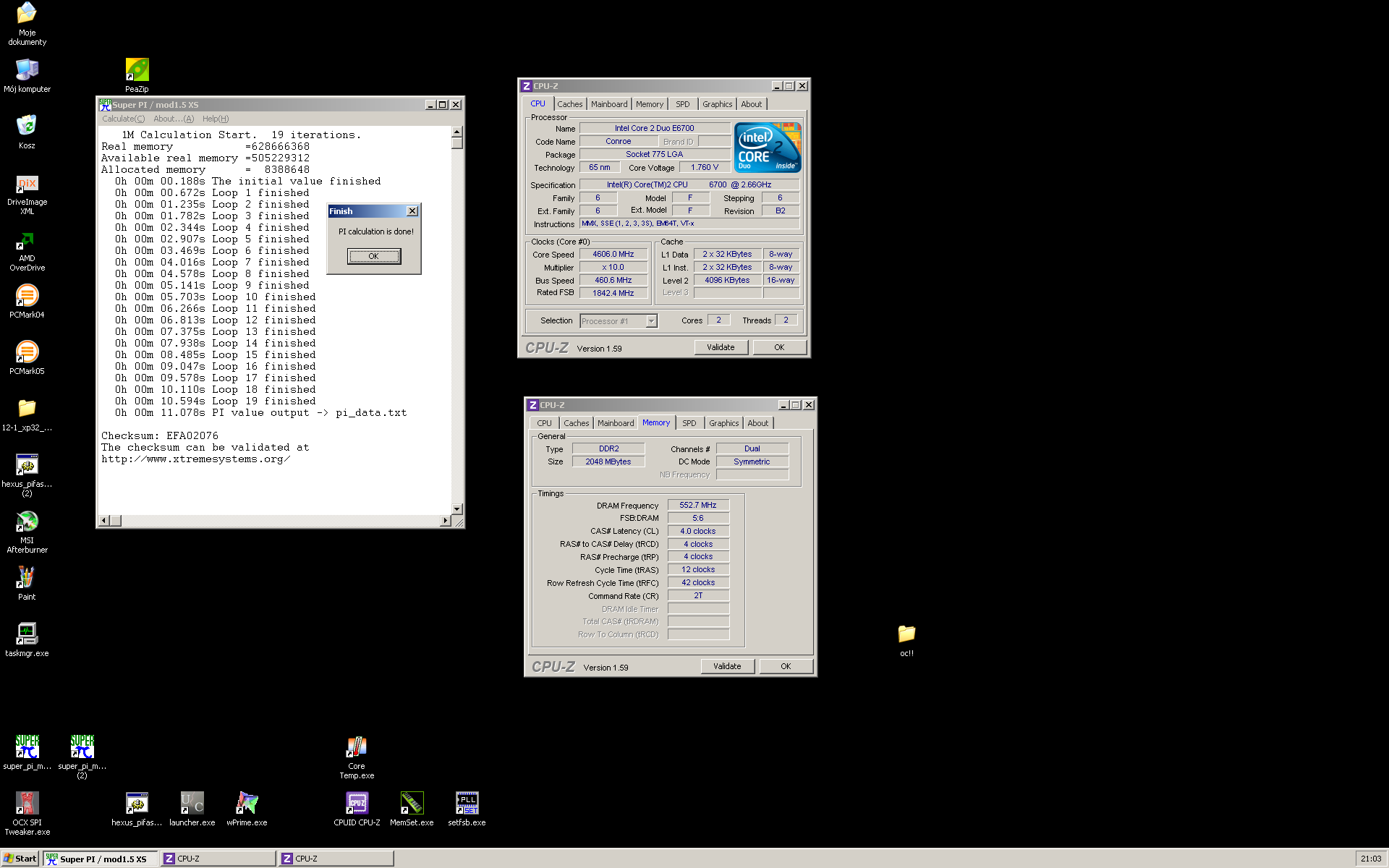This screenshot has width=1389, height=868.
Task: Select Super PI / mod1.5 XS taskbar button
Action: pos(101,859)
